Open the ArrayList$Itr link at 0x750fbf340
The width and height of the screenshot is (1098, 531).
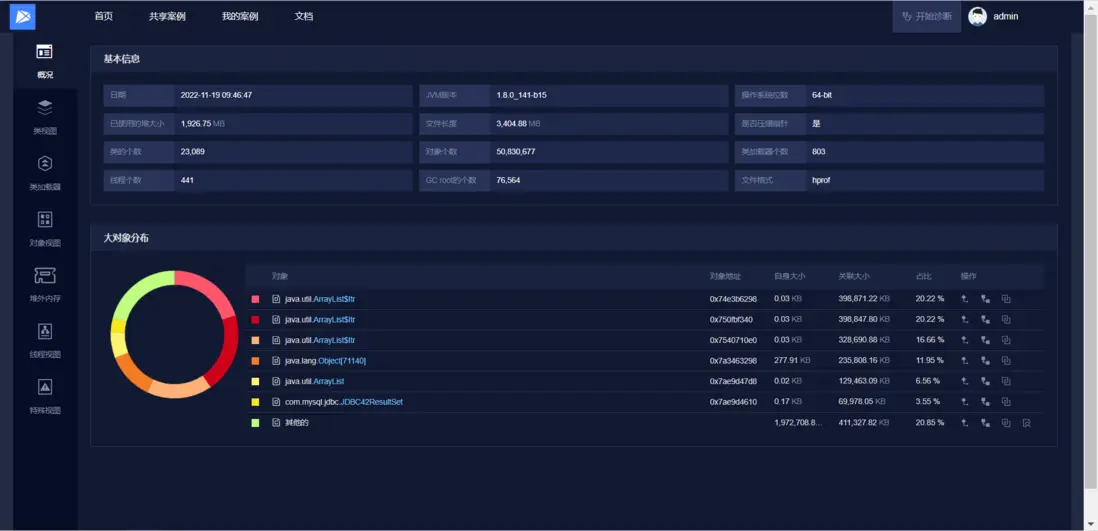pos(320,319)
